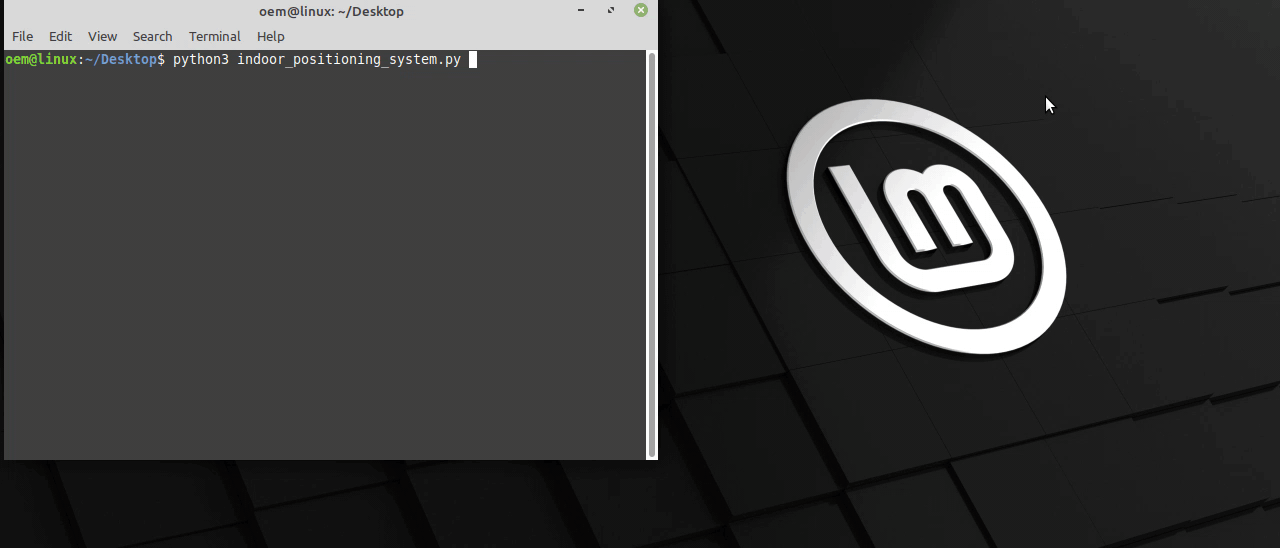Image resolution: width=1280 pixels, height=548 pixels.
Task: Open the Help menu
Action: [x=270, y=36]
